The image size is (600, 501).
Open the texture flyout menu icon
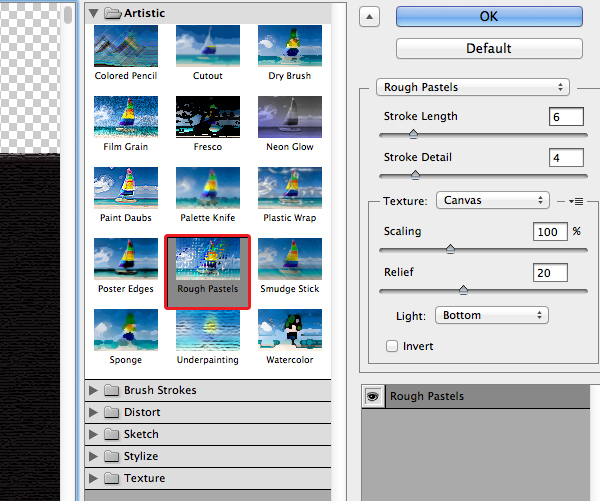575,201
